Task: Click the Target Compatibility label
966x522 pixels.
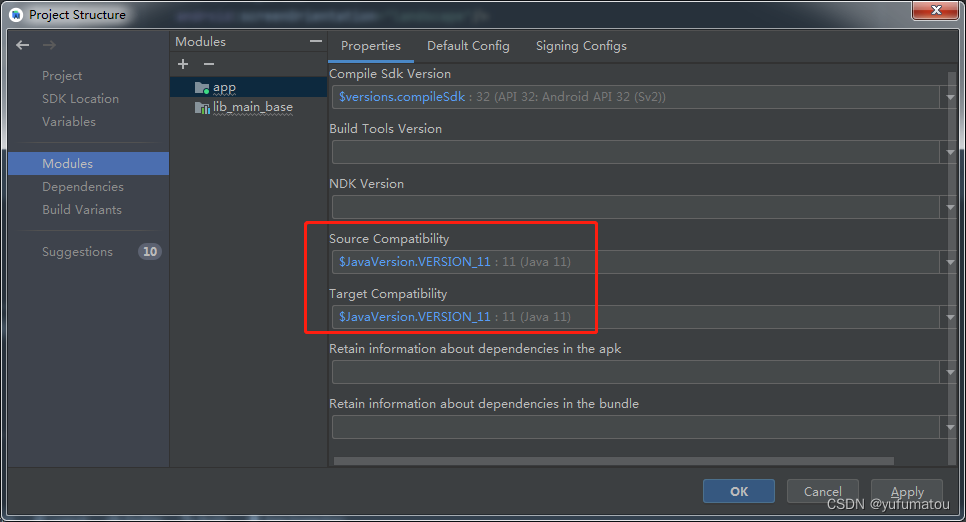Action: click(388, 293)
